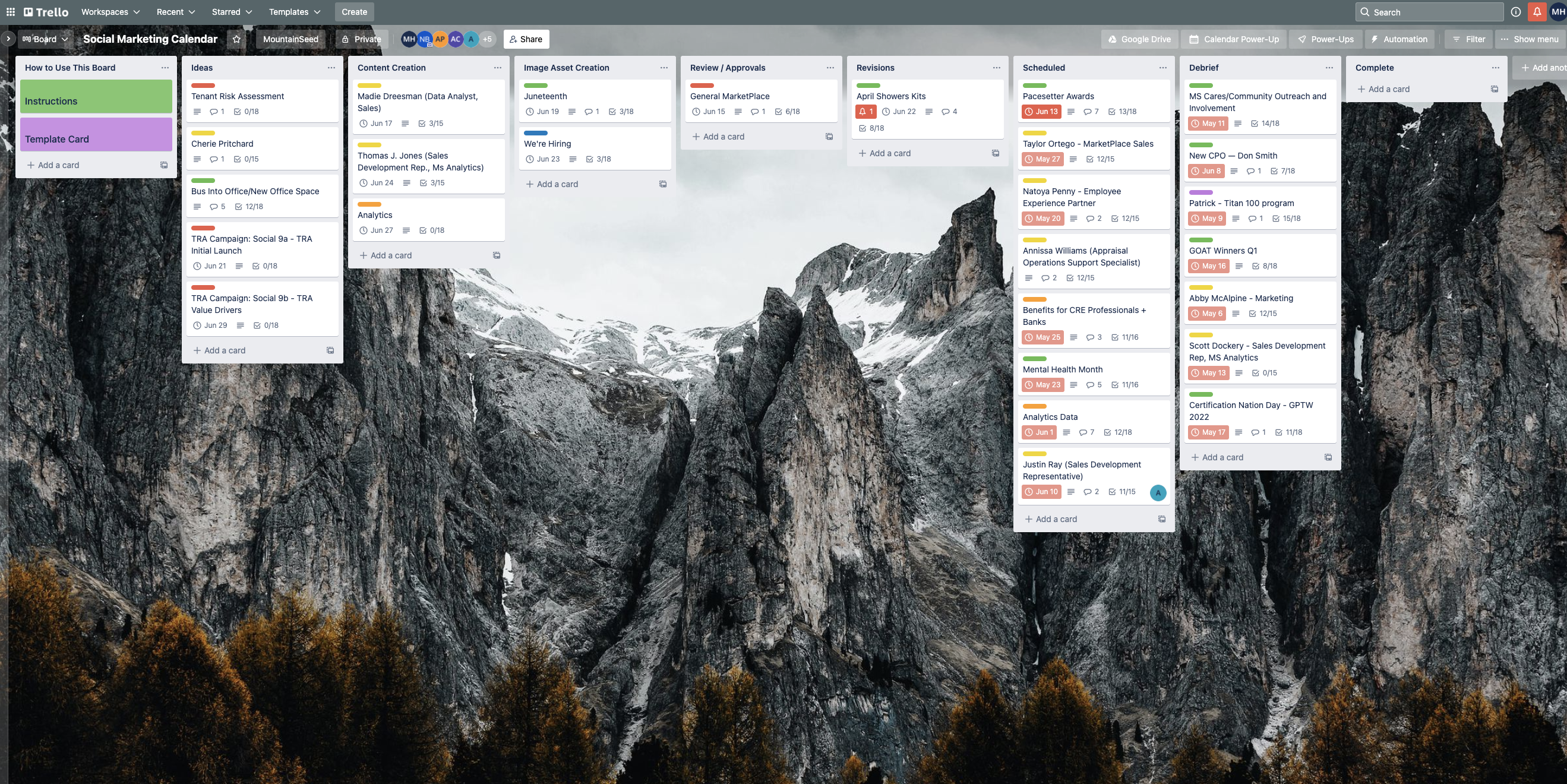The image size is (1567, 784).
Task: Click the Share button
Action: pyautogui.click(x=526, y=39)
